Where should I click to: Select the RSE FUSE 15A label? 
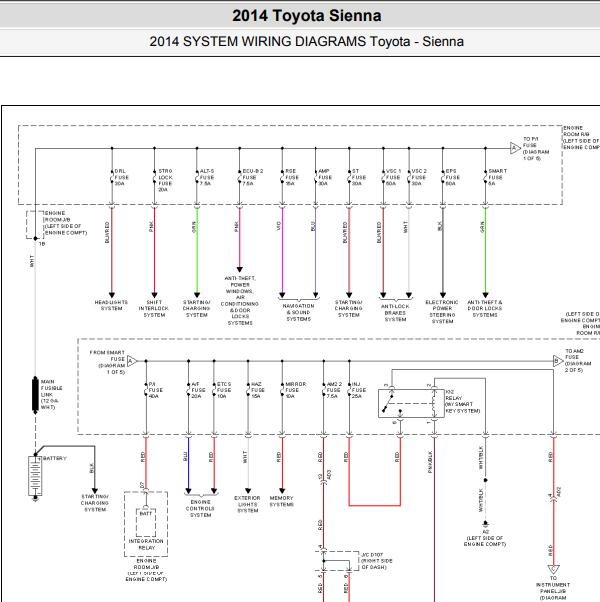click(292, 177)
